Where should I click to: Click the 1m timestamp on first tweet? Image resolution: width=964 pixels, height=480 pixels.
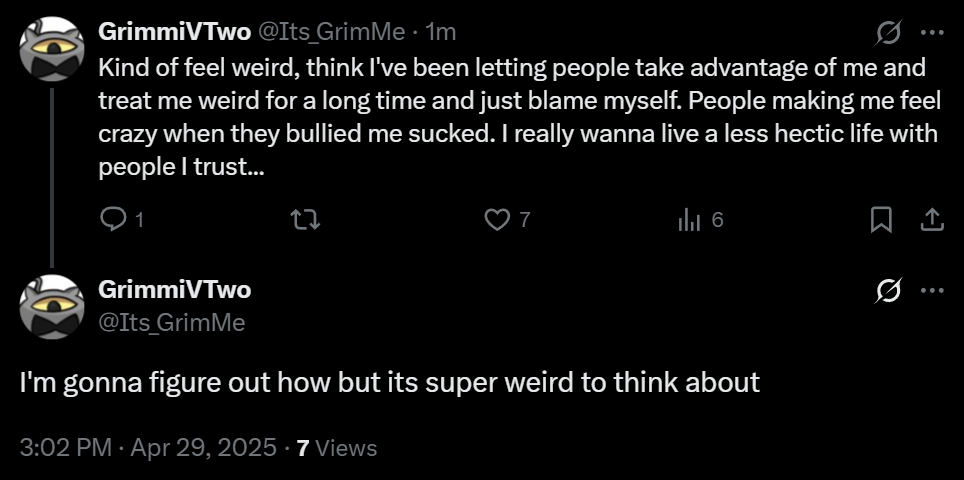pyautogui.click(x=441, y=32)
